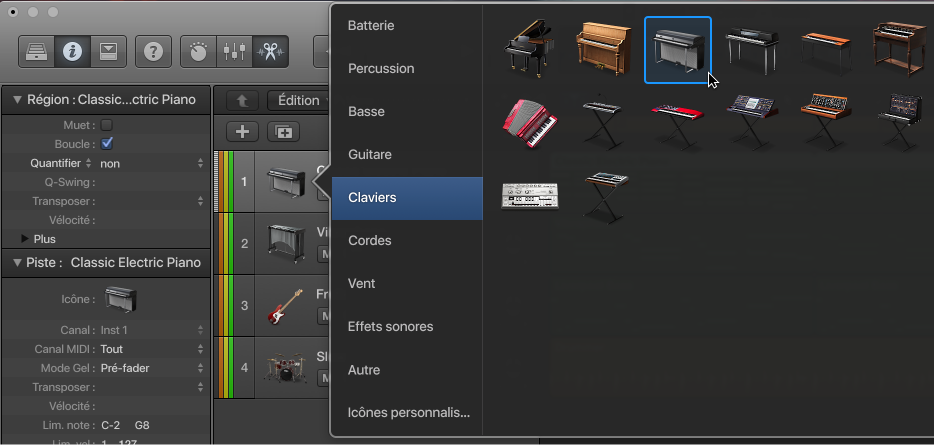Click the C-2 low note limit value
The image size is (934, 446).
[111, 425]
